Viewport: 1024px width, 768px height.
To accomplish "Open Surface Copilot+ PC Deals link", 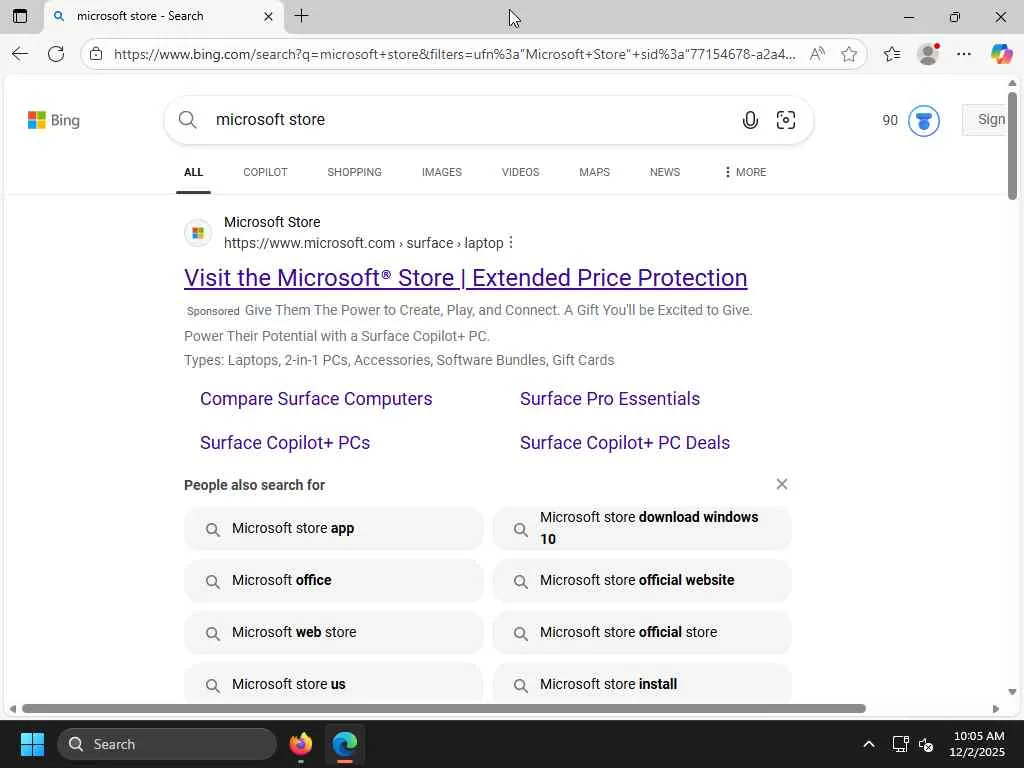I will 625,443.
